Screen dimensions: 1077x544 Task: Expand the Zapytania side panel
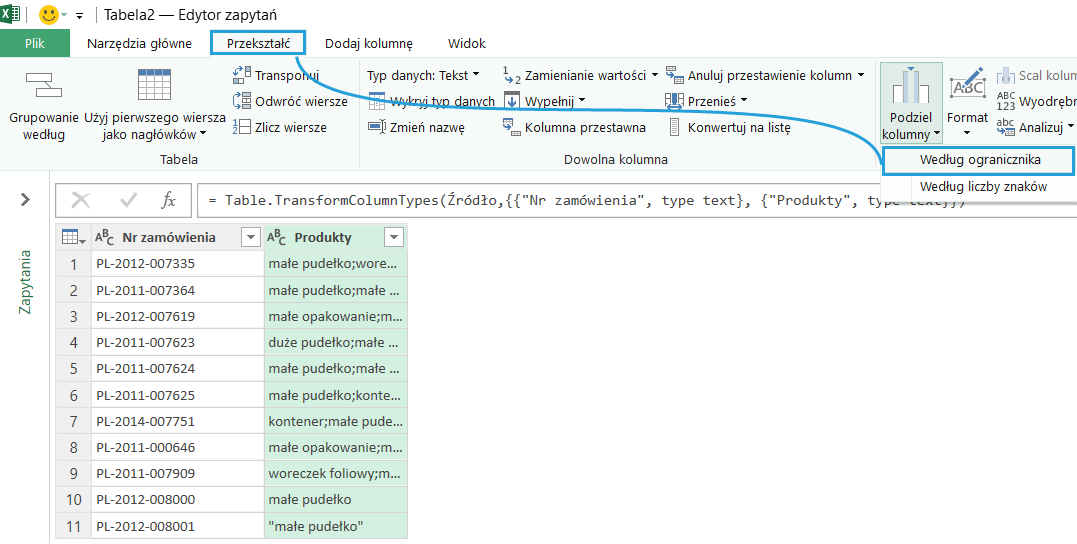click(25, 200)
